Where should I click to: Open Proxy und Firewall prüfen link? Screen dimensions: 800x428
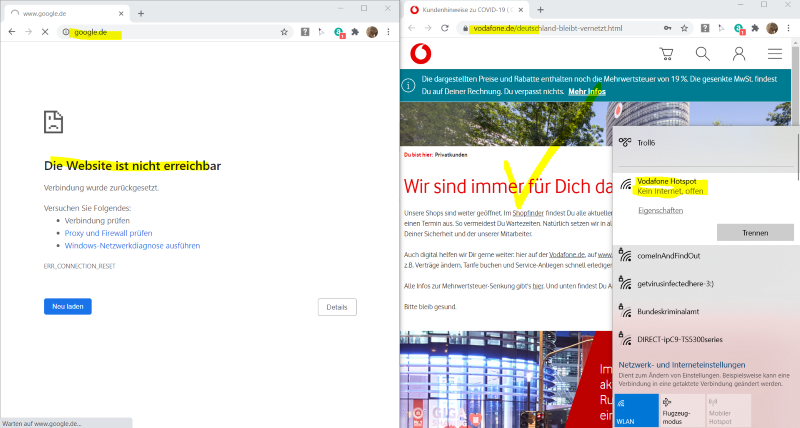tap(108, 233)
